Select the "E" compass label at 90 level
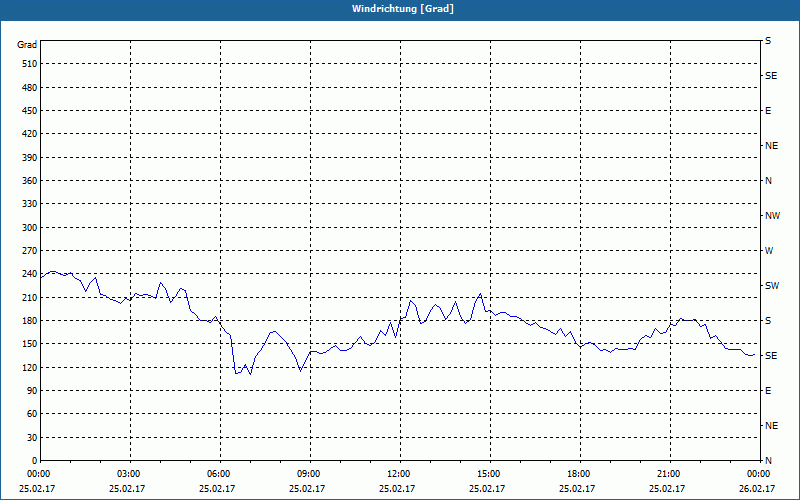The height and width of the screenshot is (500, 800). [x=768, y=391]
